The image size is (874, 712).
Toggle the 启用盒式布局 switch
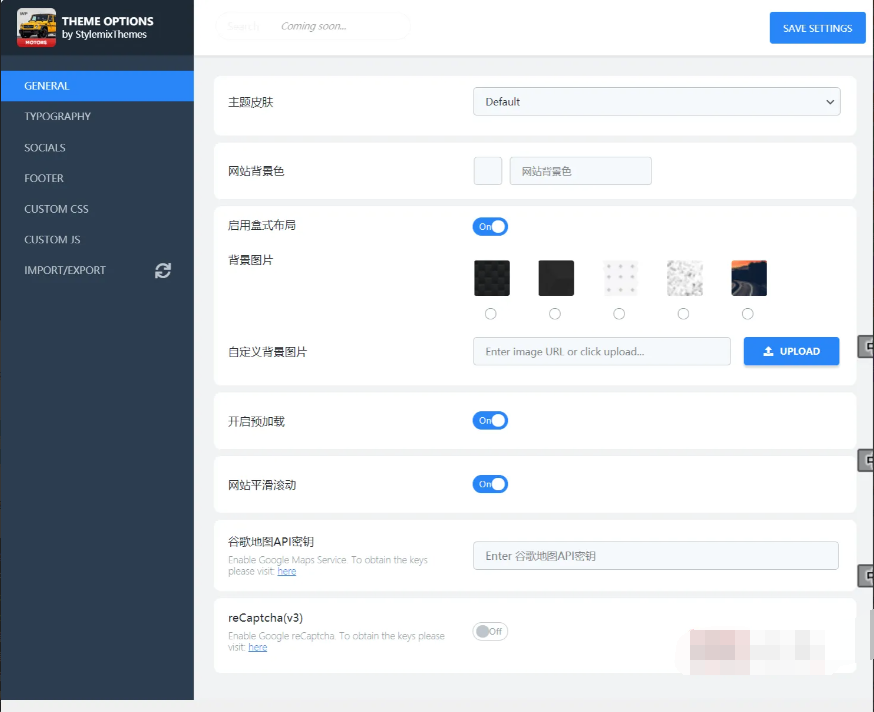[x=490, y=226]
